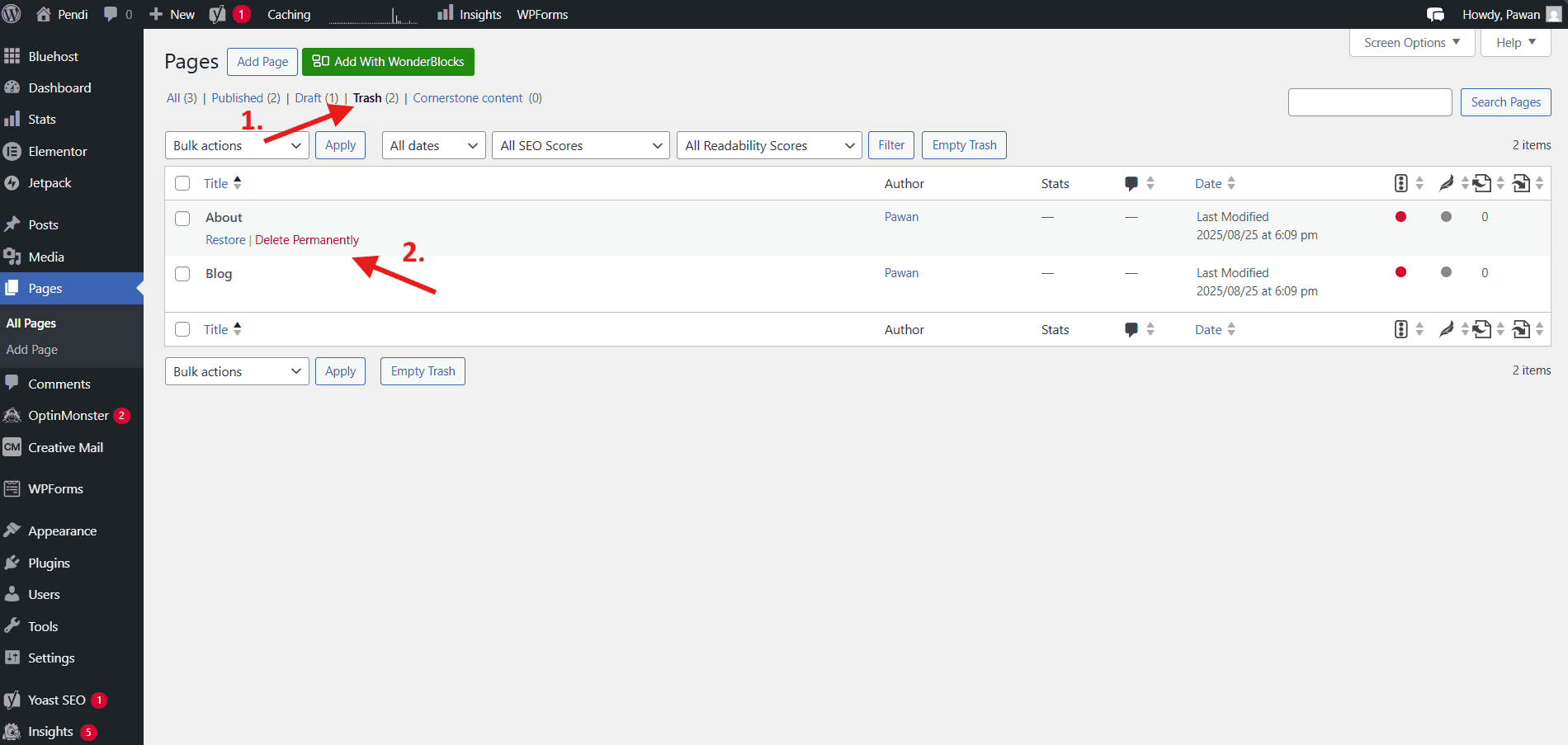Open the All SEO Scores dropdown
Image resolution: width=1568 pixels, height=745 pixels.
[x=580, y=145]
